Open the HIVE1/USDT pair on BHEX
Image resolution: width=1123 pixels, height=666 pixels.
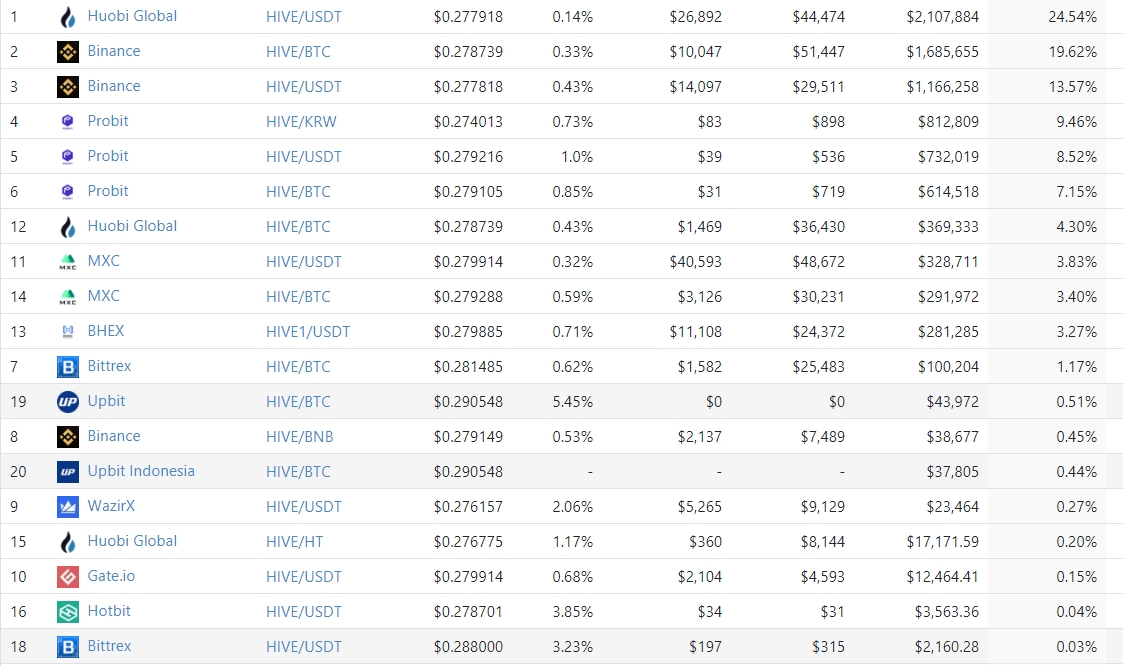pyautogui.click(x=308, y=332)
